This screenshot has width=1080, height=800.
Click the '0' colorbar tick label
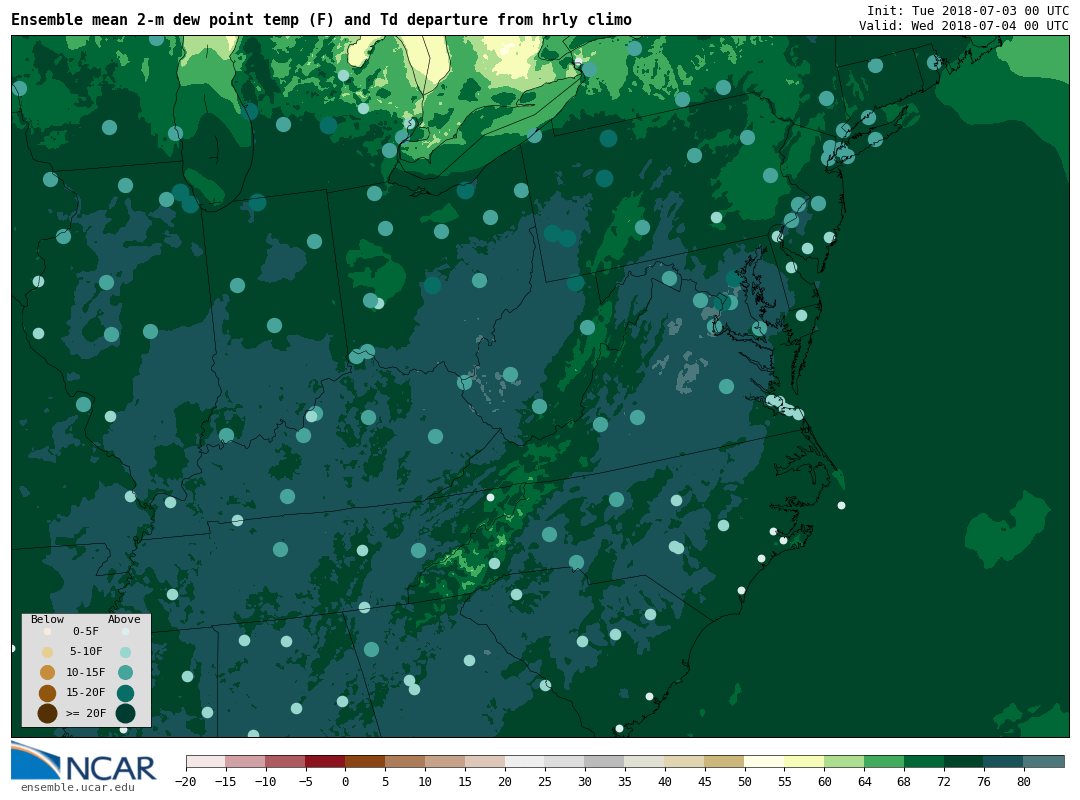point(345,781)
